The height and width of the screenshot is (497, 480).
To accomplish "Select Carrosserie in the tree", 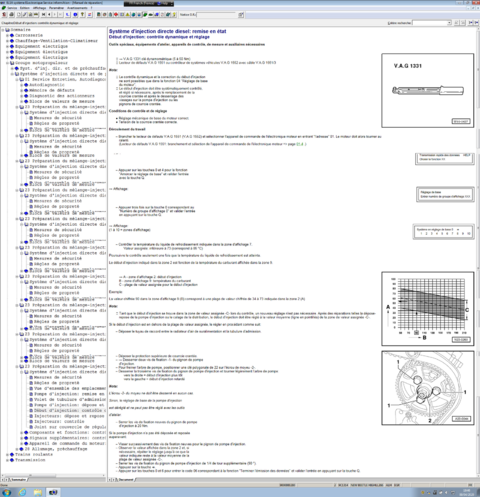I will click(x=29, y=35).
